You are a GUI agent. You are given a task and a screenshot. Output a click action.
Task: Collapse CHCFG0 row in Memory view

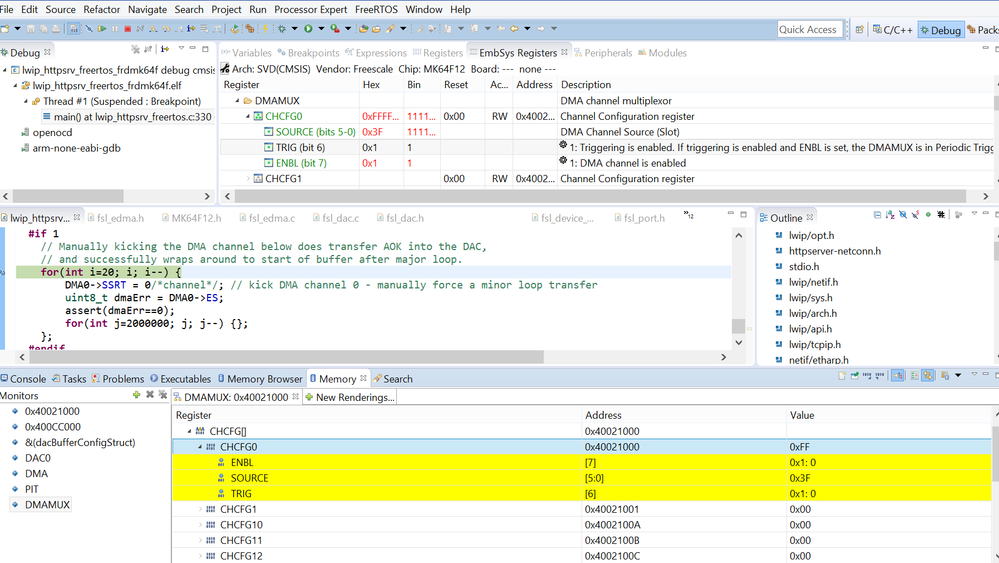click(x=199, y=448)
